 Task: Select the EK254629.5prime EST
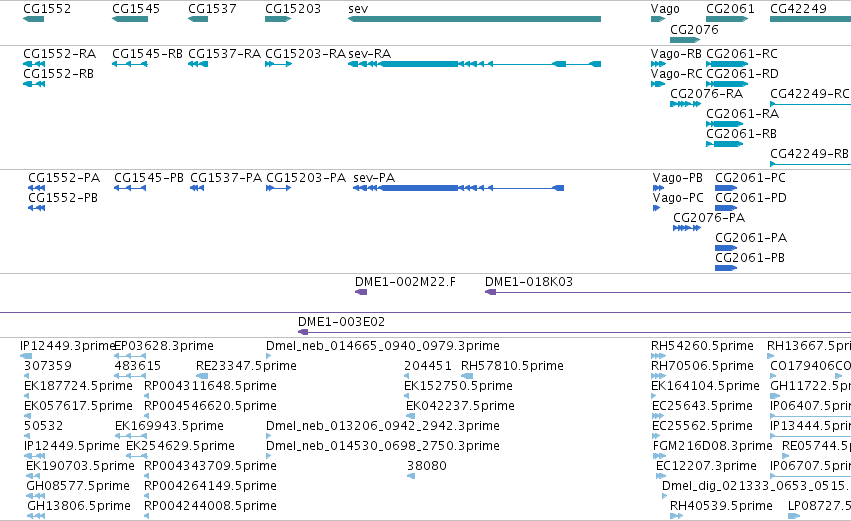(x=137, y=456)
